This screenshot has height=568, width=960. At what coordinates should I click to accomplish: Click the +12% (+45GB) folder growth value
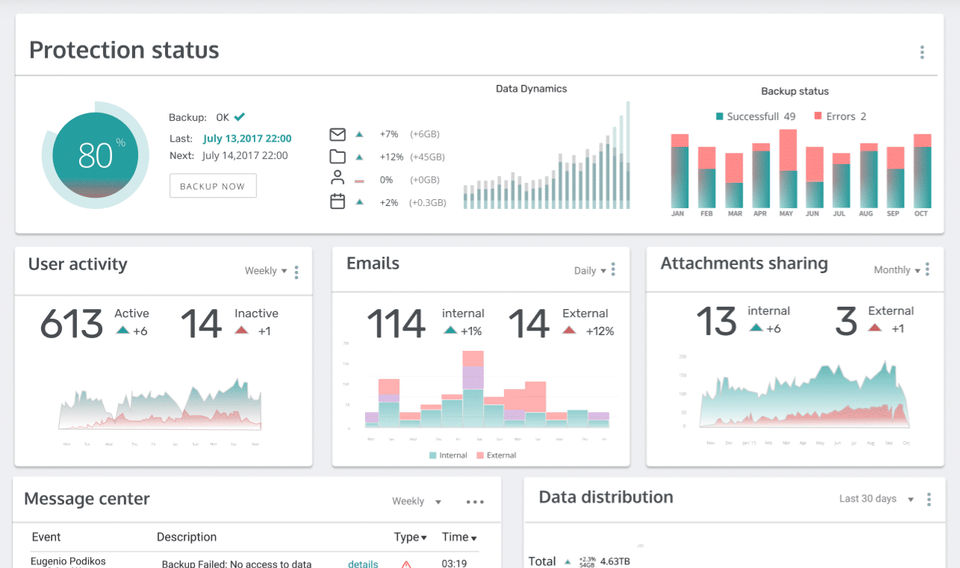point(412,157)
